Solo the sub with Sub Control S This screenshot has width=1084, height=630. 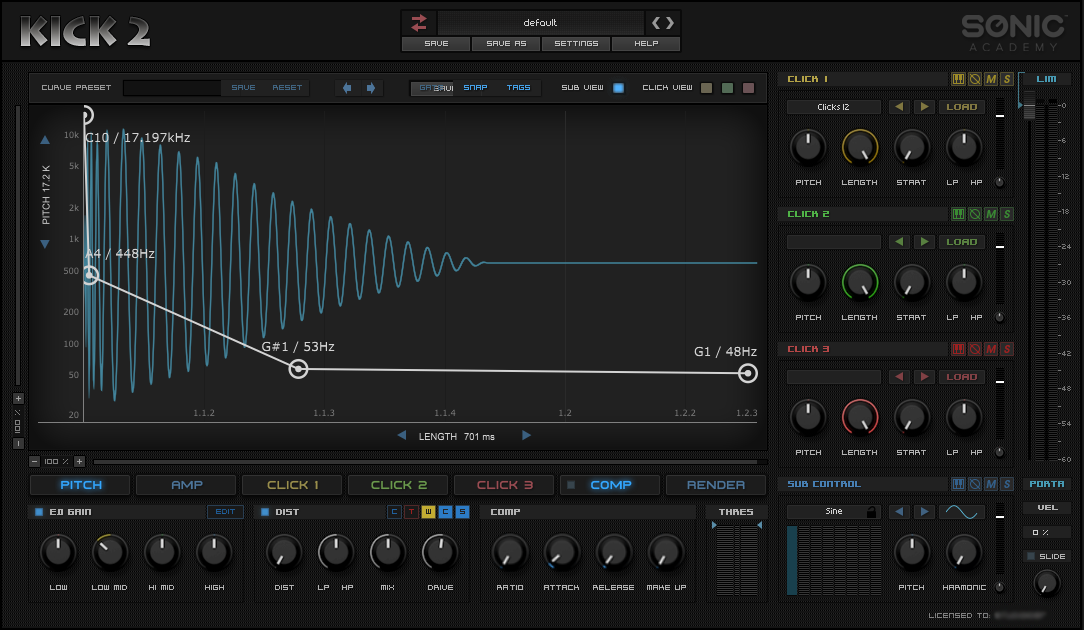click(x=1007, y=484)
